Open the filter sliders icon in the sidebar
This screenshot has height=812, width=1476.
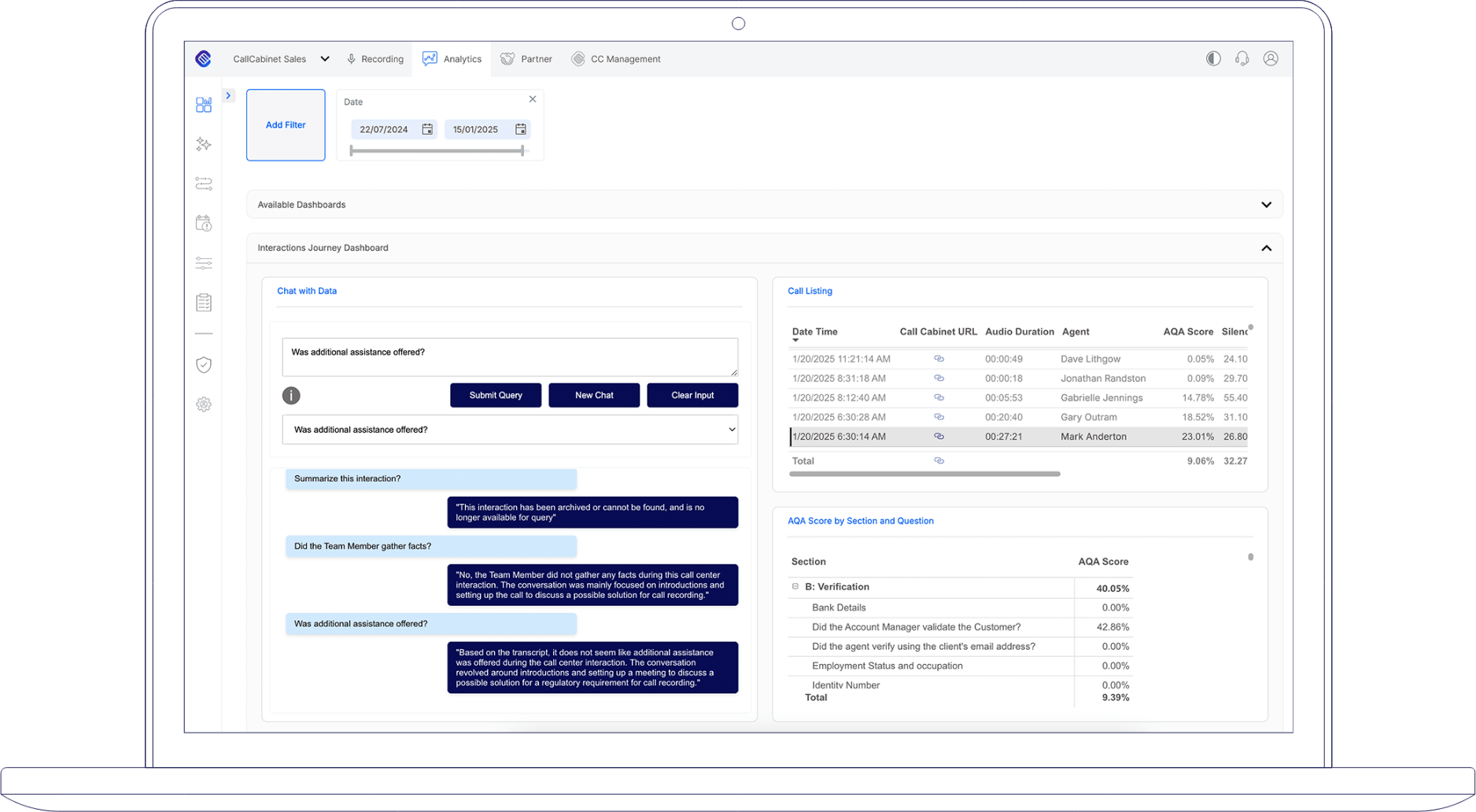[203, 263]
